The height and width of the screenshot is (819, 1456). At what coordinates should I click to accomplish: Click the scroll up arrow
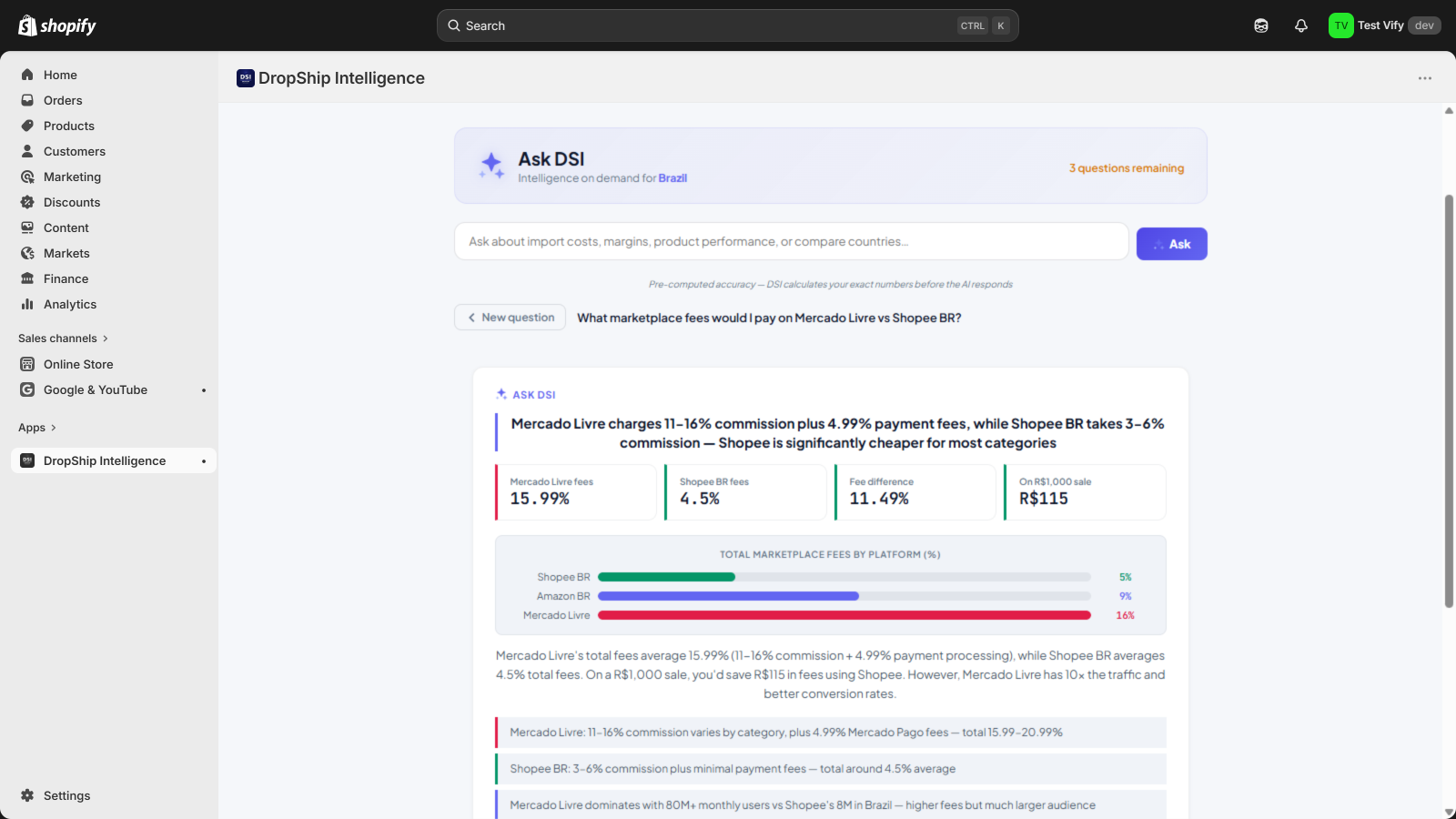click(x=1449, y=110)
